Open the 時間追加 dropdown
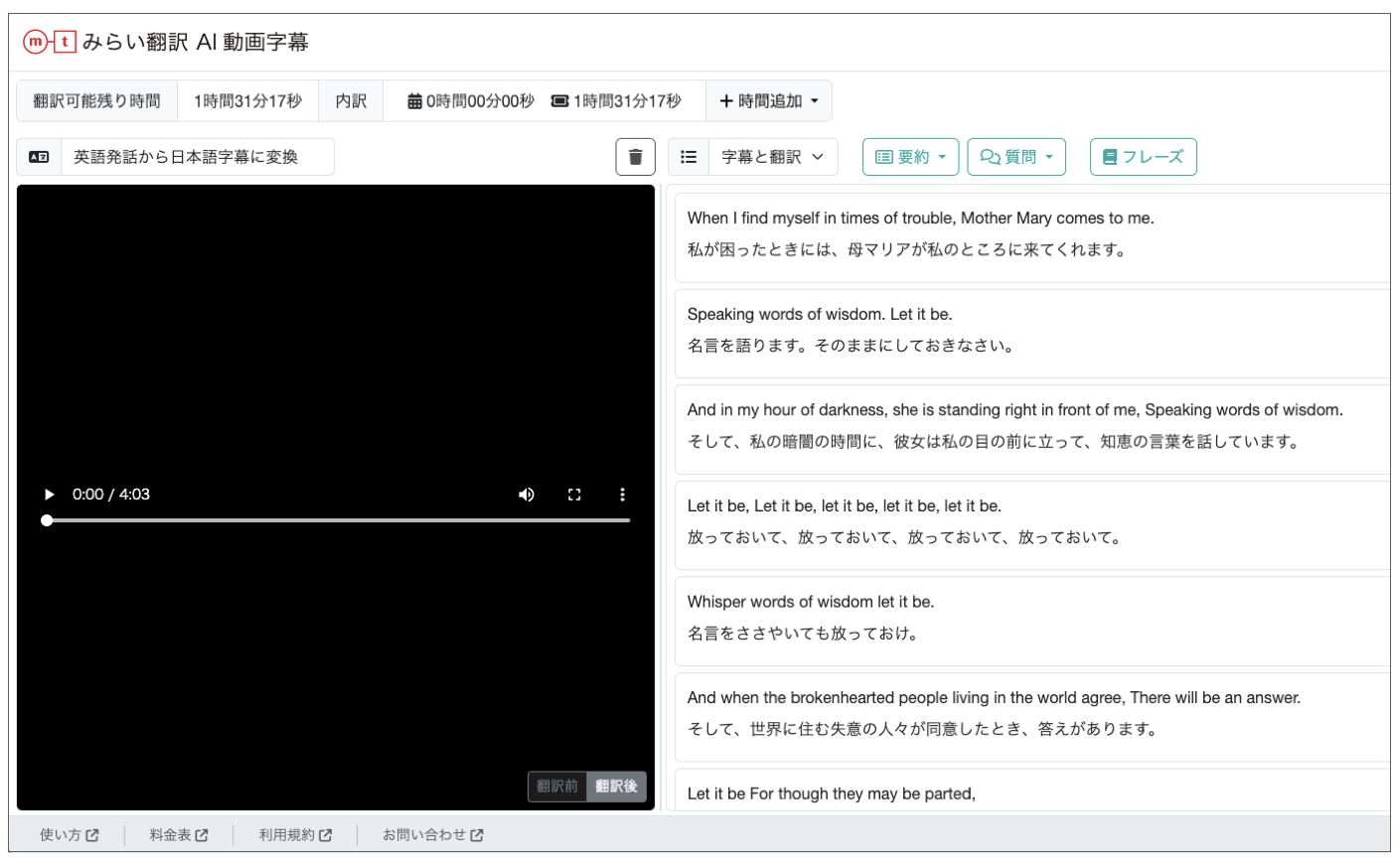The image size is (1400, 865). (x=769, y=101)
